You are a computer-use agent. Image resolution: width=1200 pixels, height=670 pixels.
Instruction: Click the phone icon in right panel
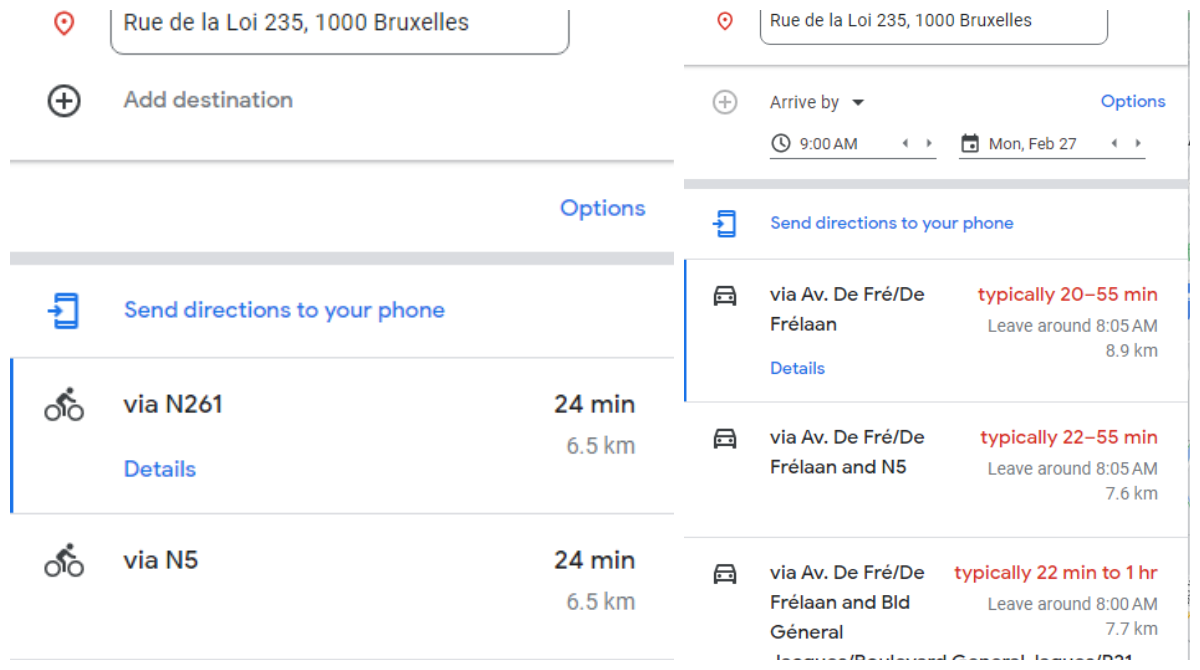(x=725, y=223)
